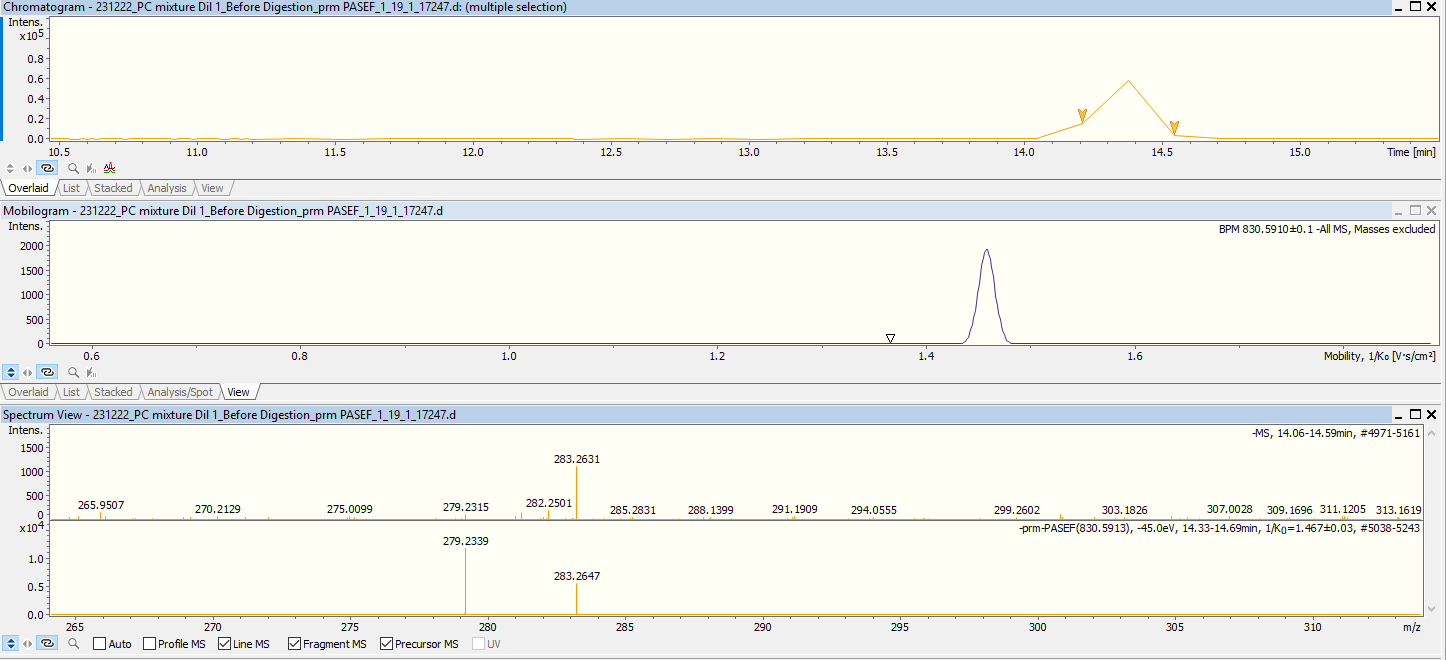The width and height of the screenshot is (1446, 660).
Task: Click the colored peaks icon in Chromatogram toolbar
Action: [x=110, y=168]
